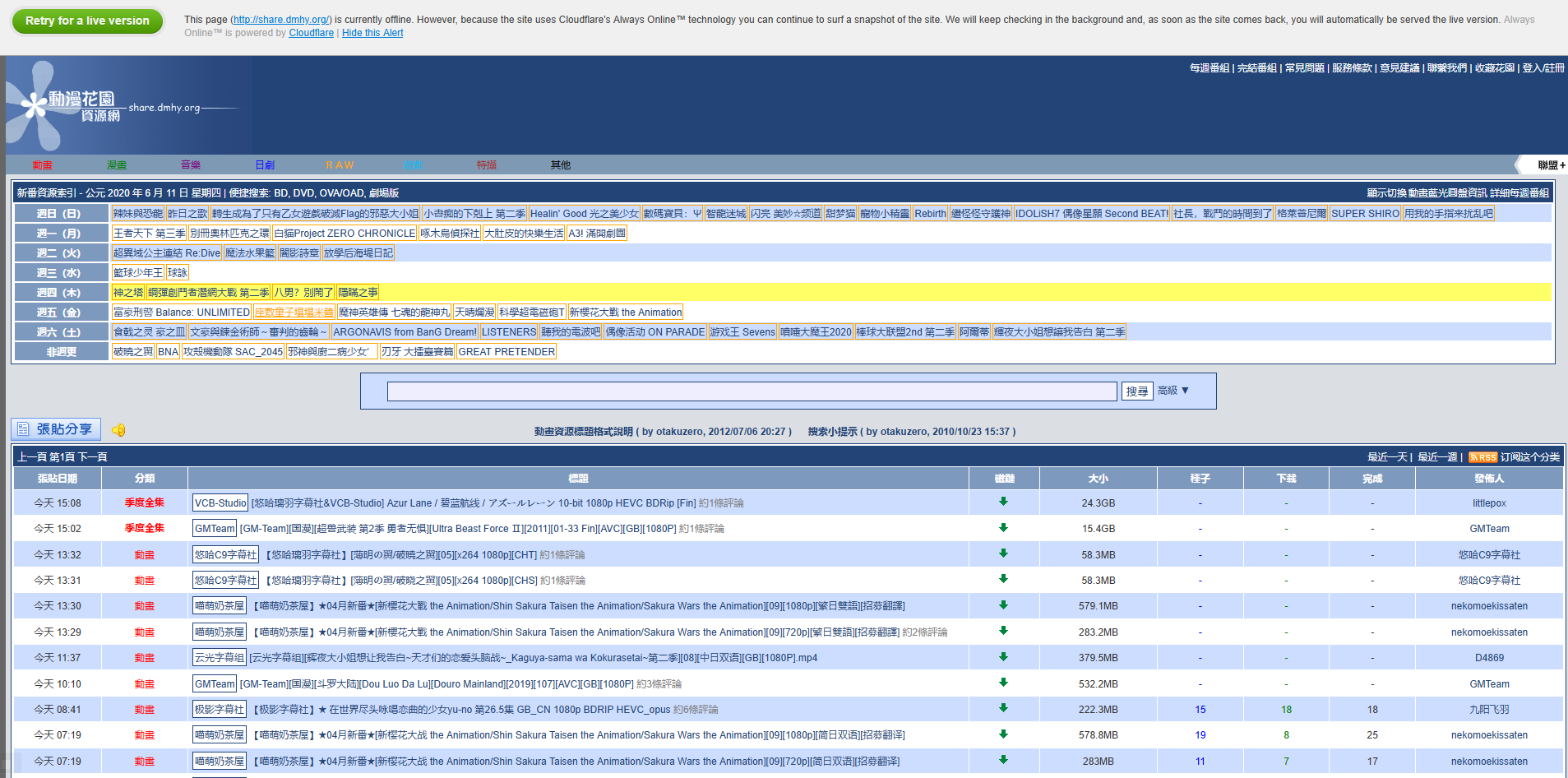Open 登入/註冊 top menu link

pos(1543,68)
